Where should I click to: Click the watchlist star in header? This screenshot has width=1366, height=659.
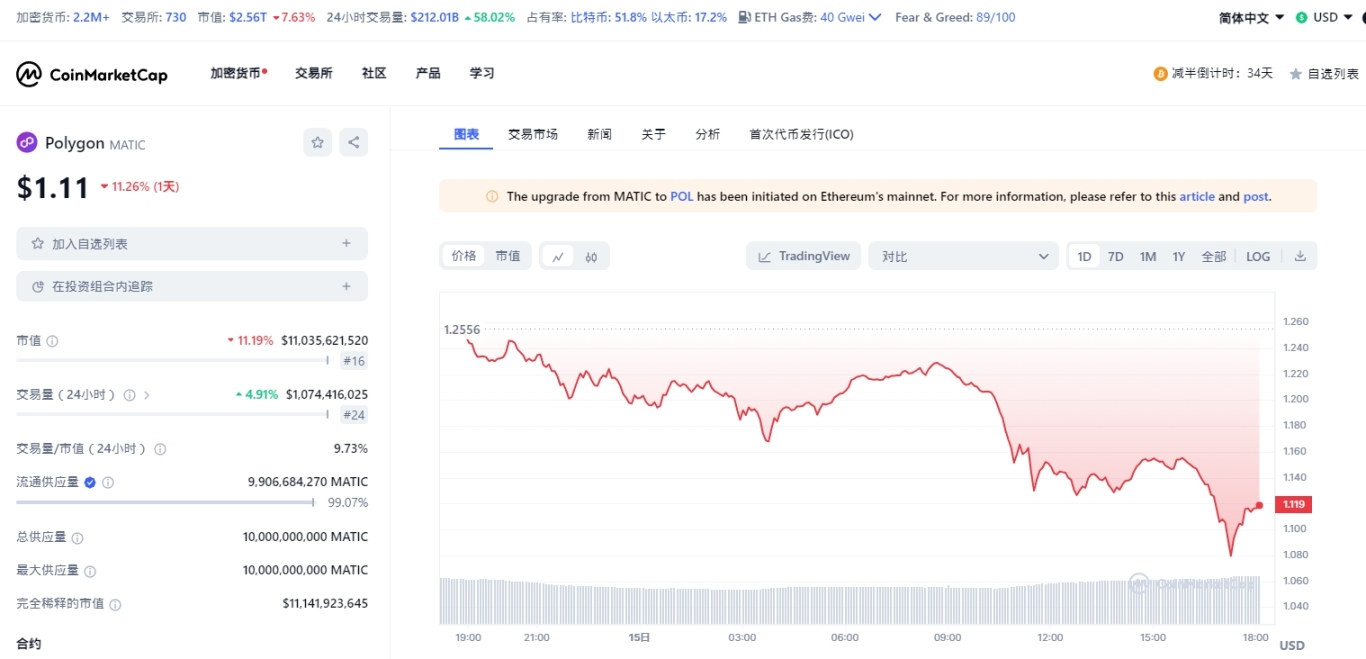(1296, 74)
